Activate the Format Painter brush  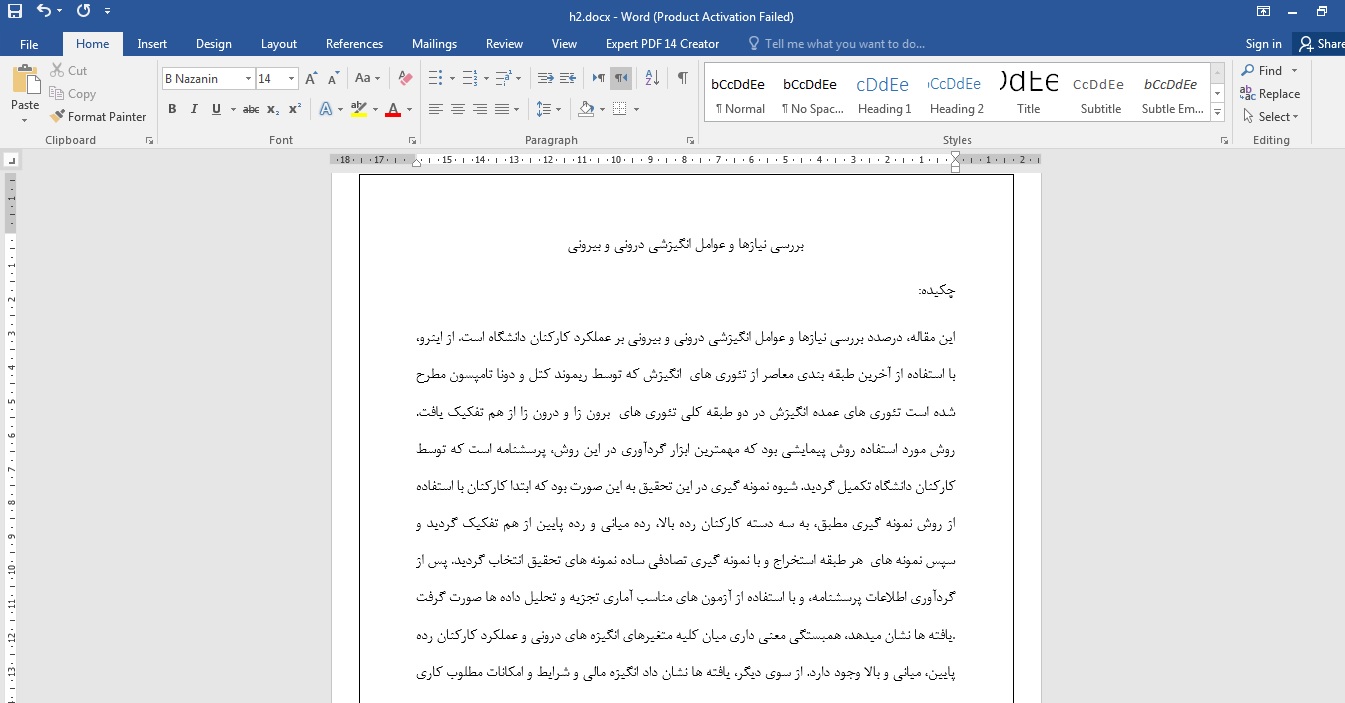[x=98, y=117]
